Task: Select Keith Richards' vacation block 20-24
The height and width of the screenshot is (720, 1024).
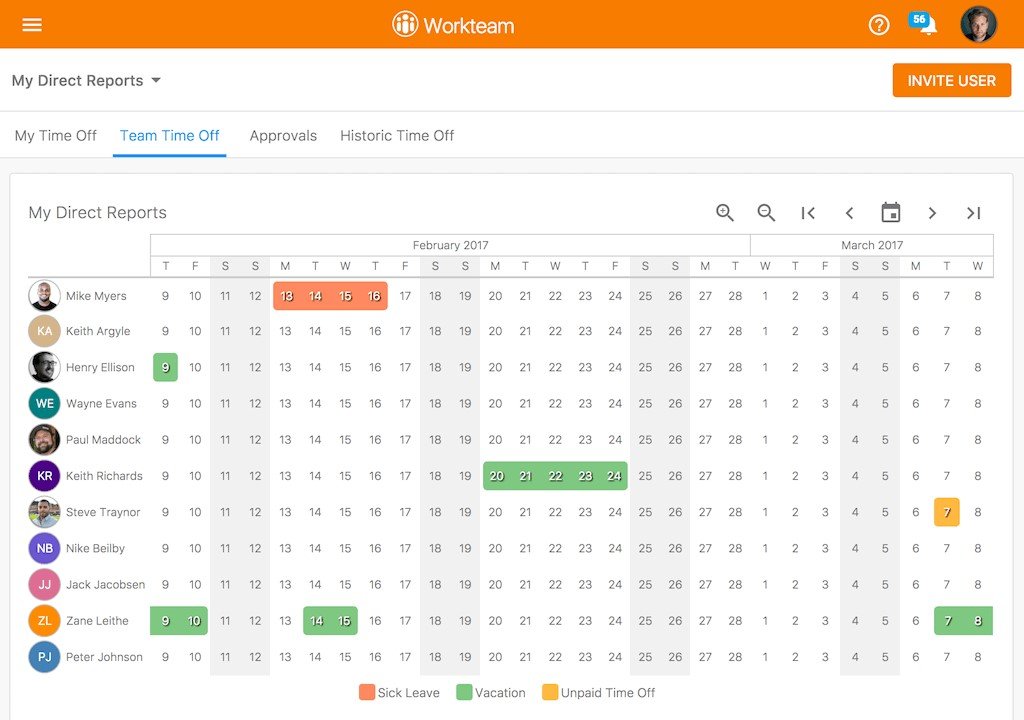Action: (555, 476)
